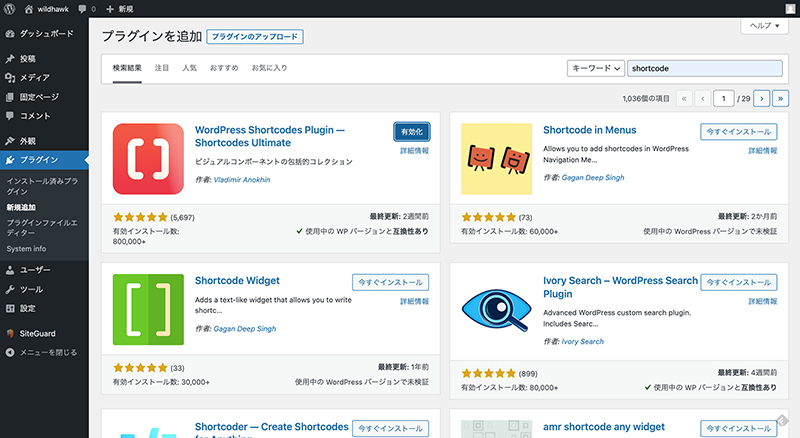Open 詳細情報 link for Shortcode Widget
800x438 pixels.
(414, 301)
